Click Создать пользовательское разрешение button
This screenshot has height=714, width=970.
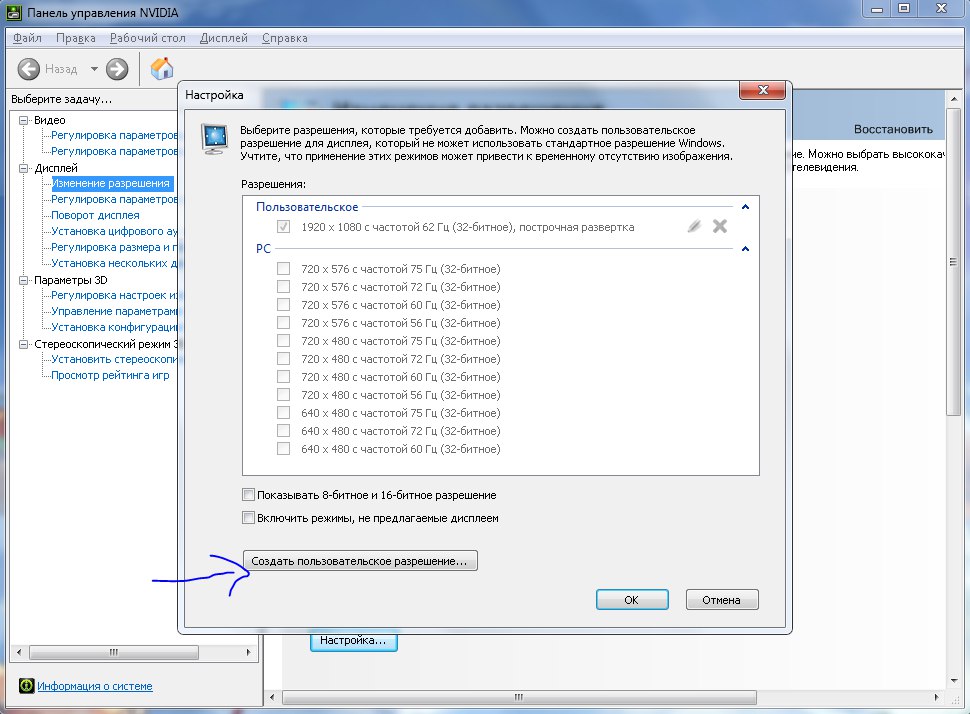(x=360, y=561)
